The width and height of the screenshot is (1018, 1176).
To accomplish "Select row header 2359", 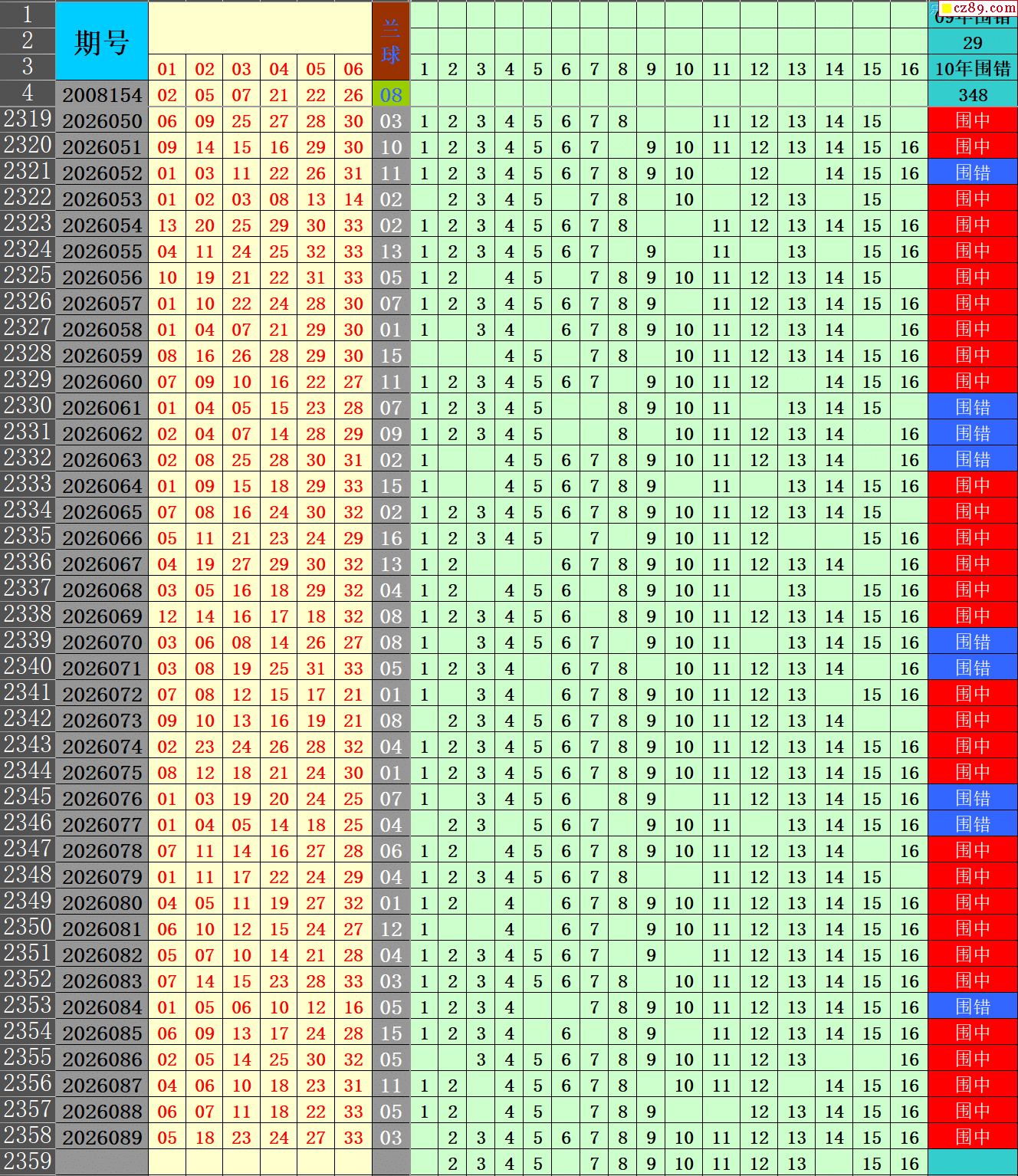I will click(28, 1162).
